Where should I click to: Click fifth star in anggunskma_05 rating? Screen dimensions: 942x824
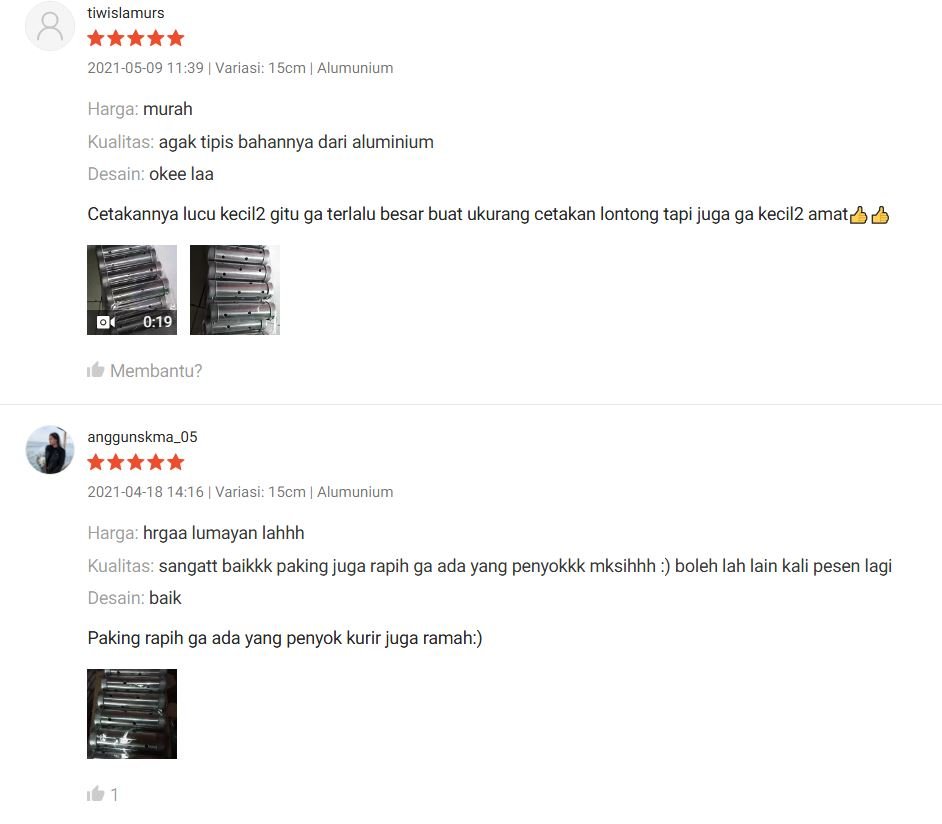[x=176, y=462]
